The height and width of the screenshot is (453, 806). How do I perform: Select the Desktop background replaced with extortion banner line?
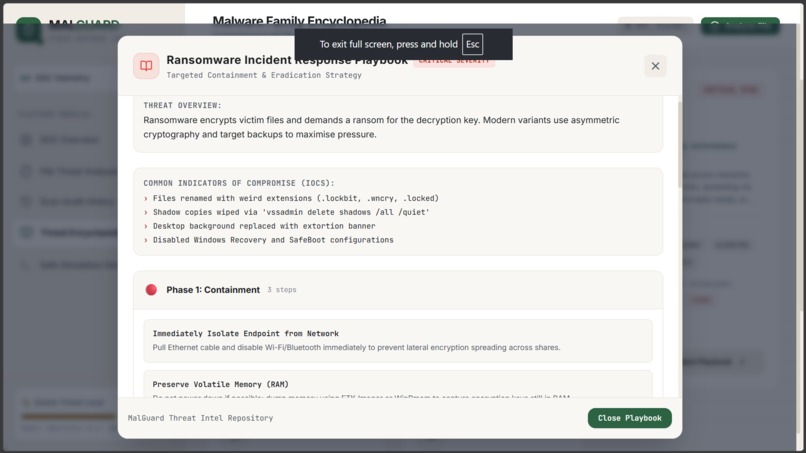tap(264, 226)
